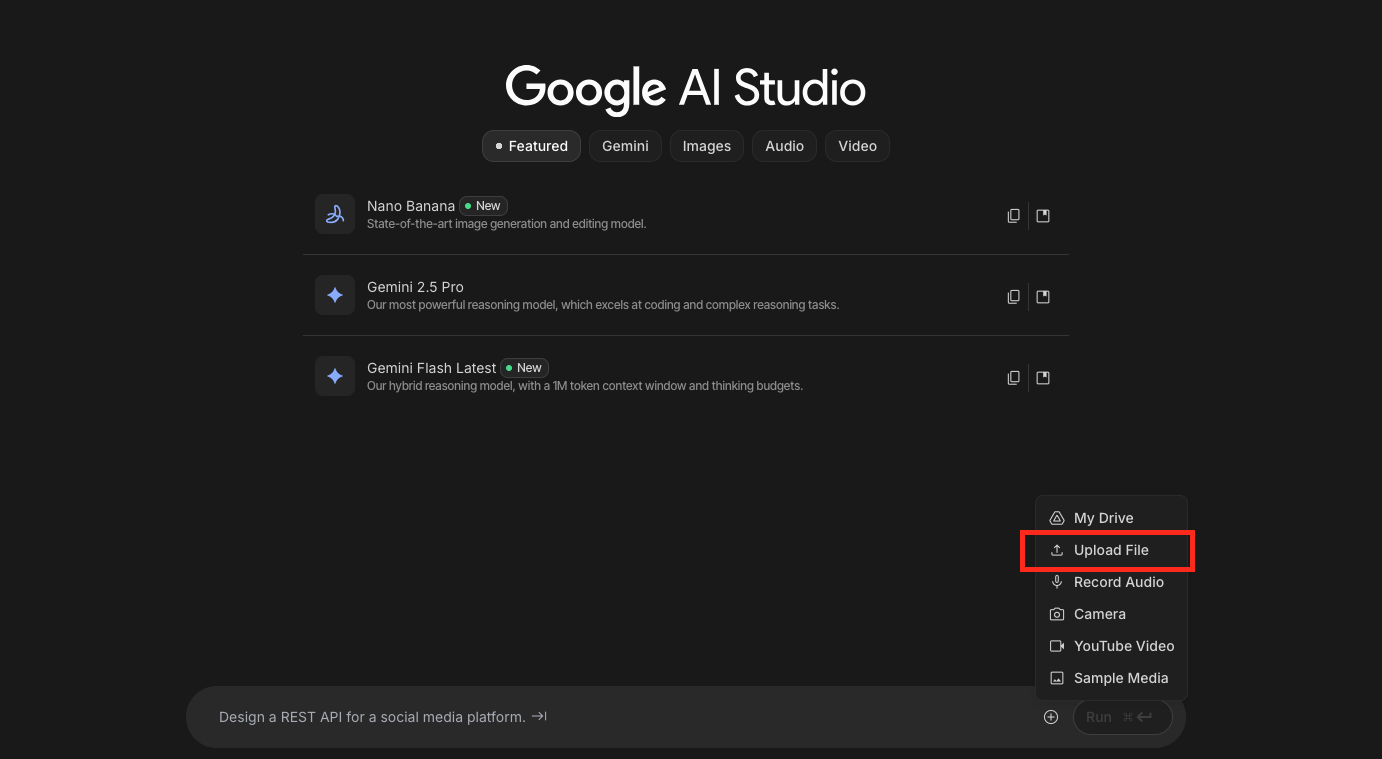
Task: Show the Audio models tab
Action: point(784,146)
